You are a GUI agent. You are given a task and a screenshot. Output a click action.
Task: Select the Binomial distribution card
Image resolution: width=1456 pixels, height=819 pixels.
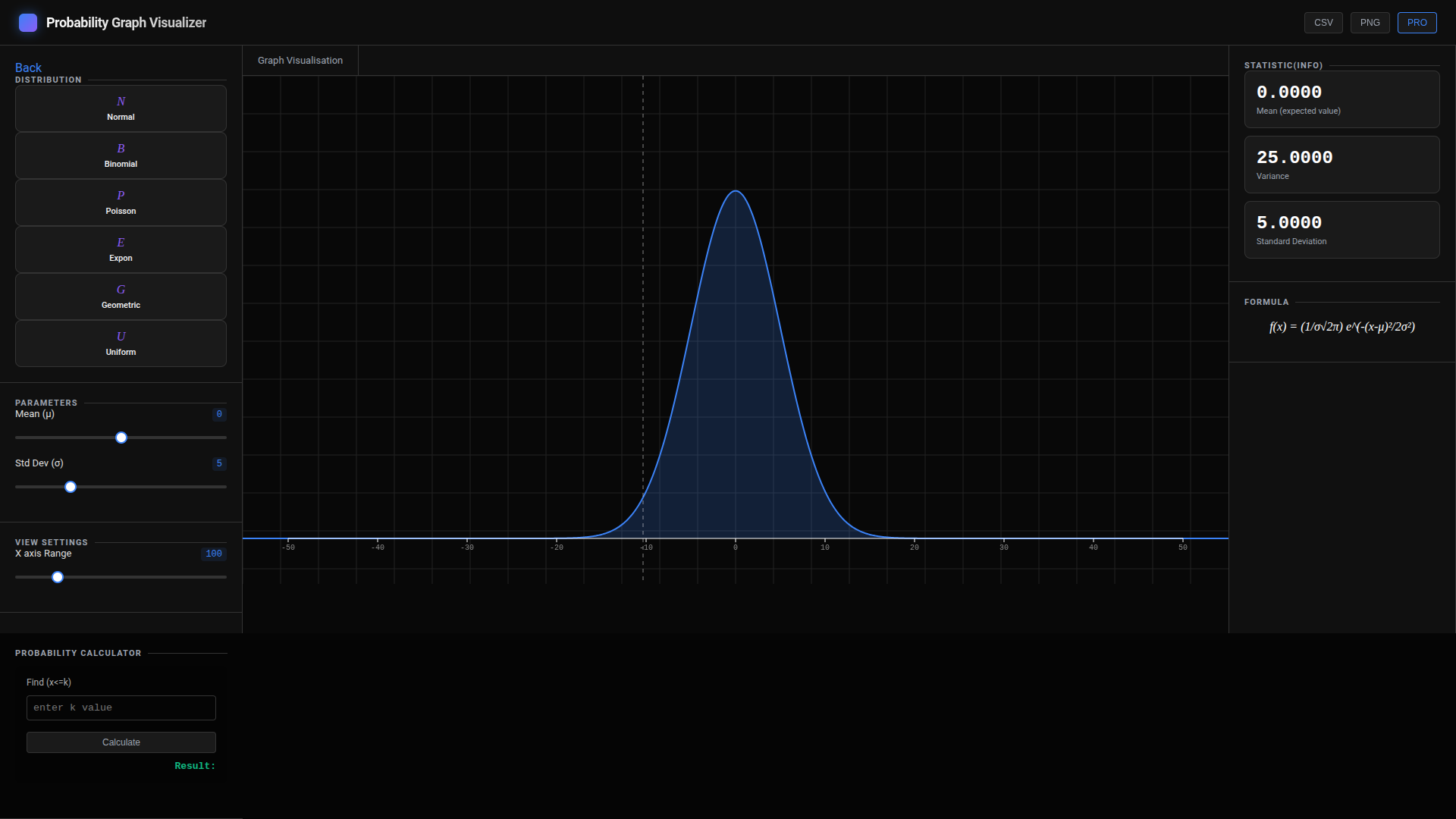[x=121, y=155]
